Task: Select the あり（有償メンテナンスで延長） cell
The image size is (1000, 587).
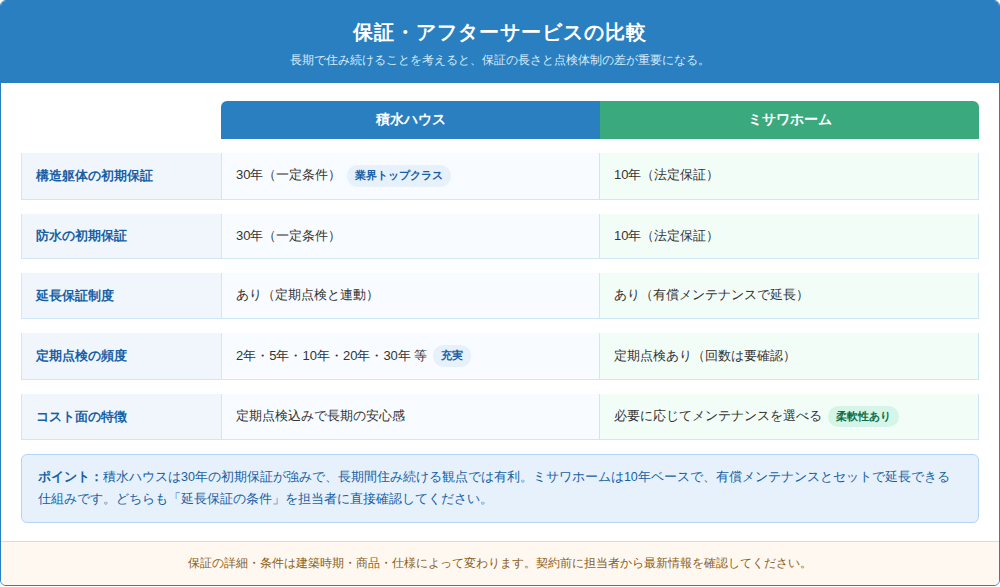Action: click(789, 296)
